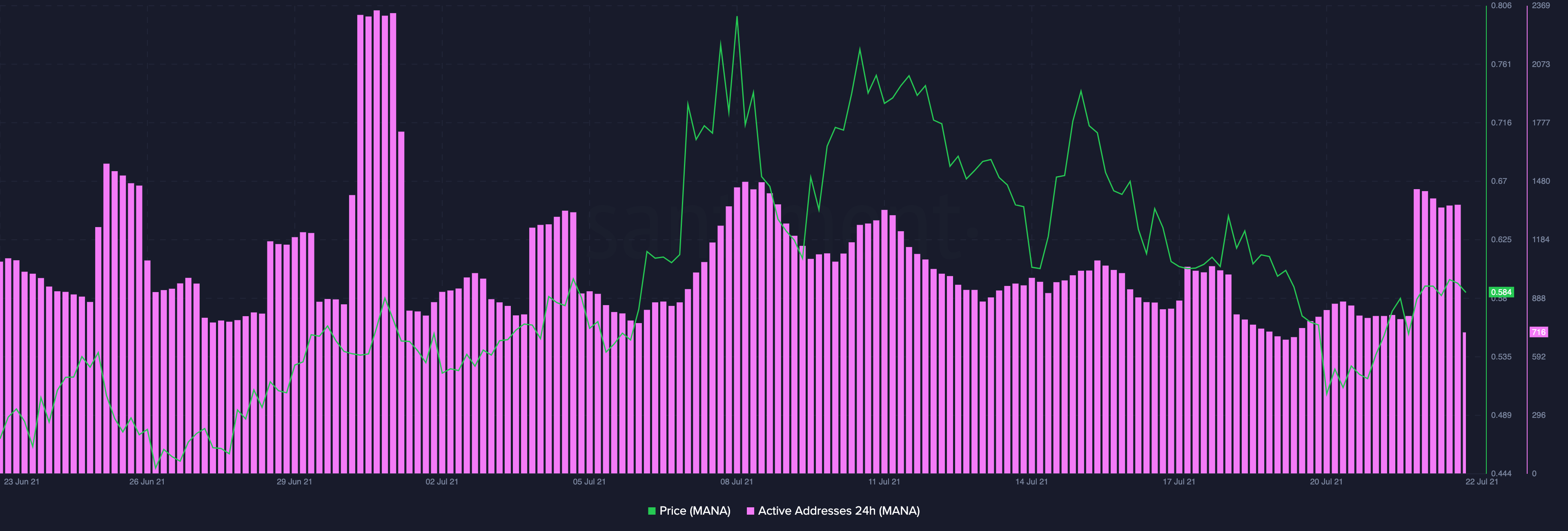The image size is (1568, 531).
Task: Toggle the Price (MANA) legend entry
Action: point(689,511)
